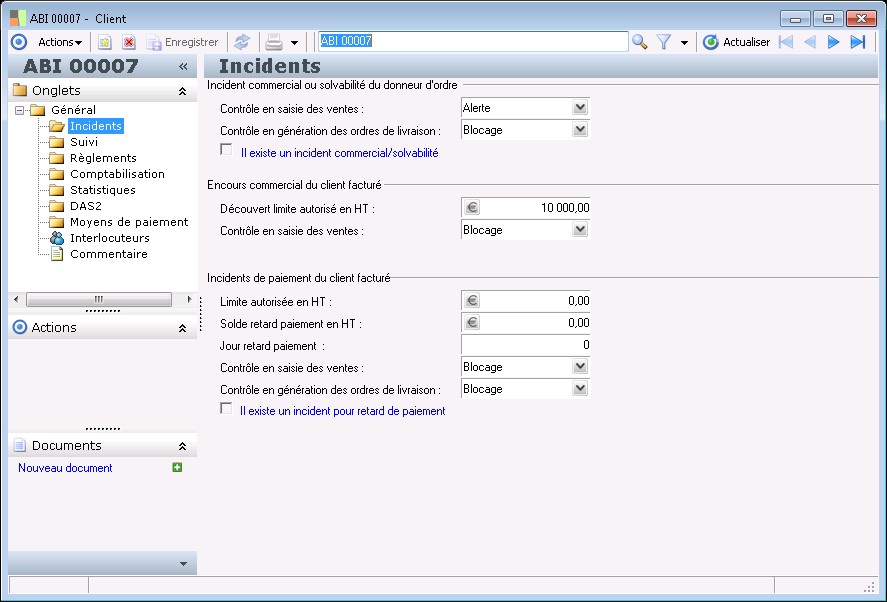
Task: Click Découvert limite autorisé 10 000,00 field
Action: coord(525,208)
